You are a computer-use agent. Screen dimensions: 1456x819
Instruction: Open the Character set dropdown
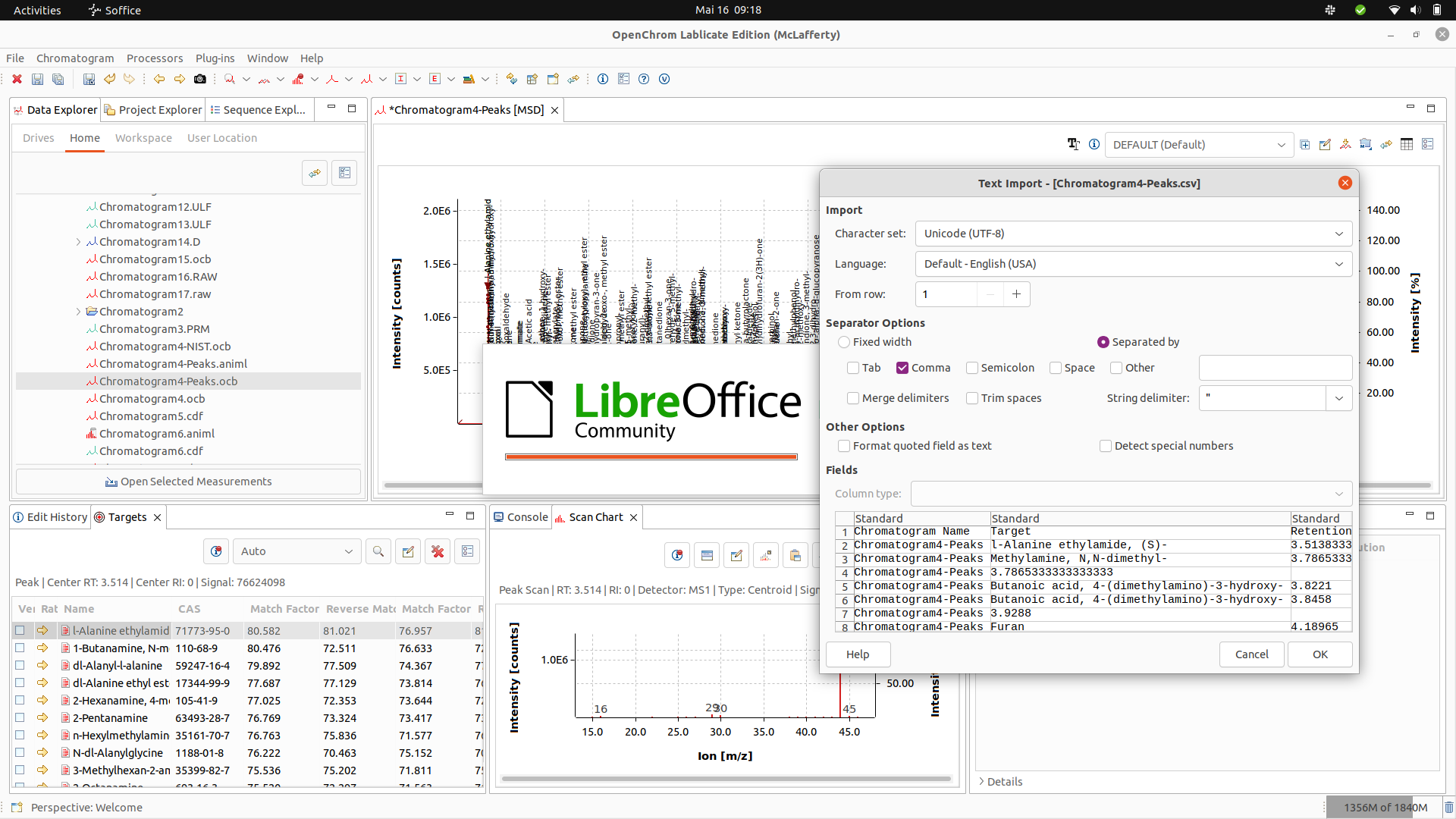point(1339,234)
